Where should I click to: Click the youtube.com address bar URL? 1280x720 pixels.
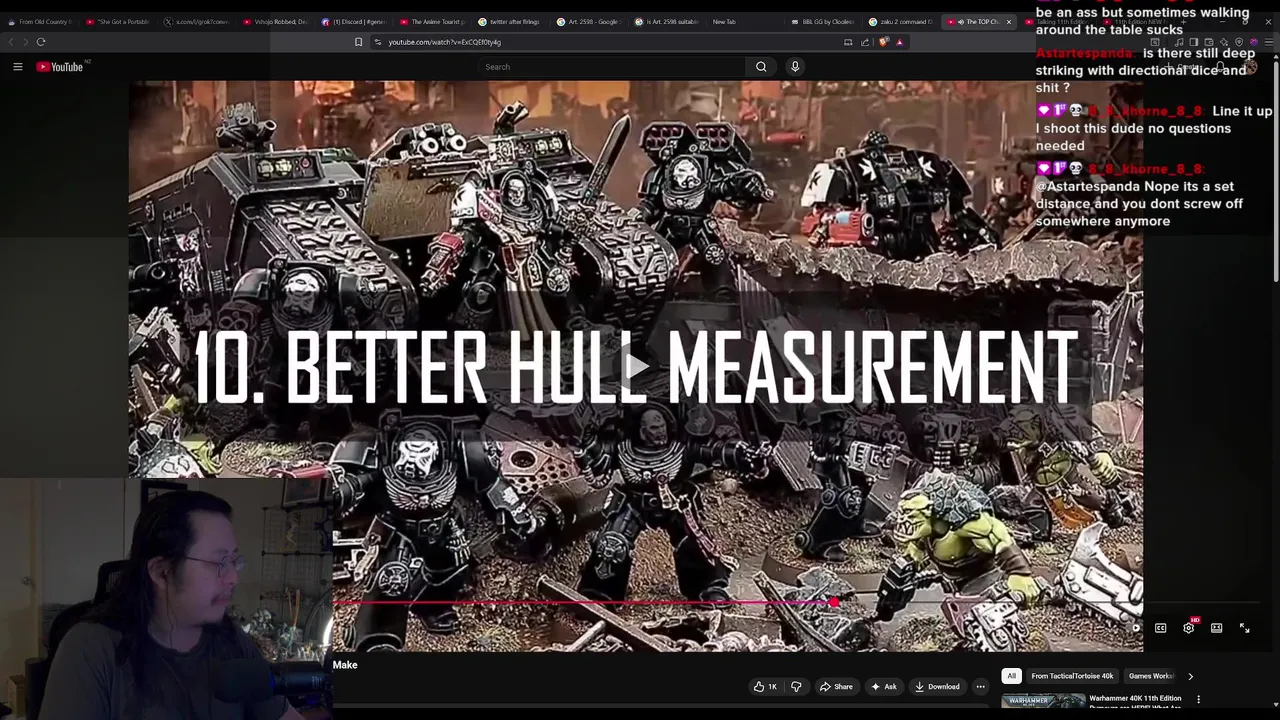(444, 42)
